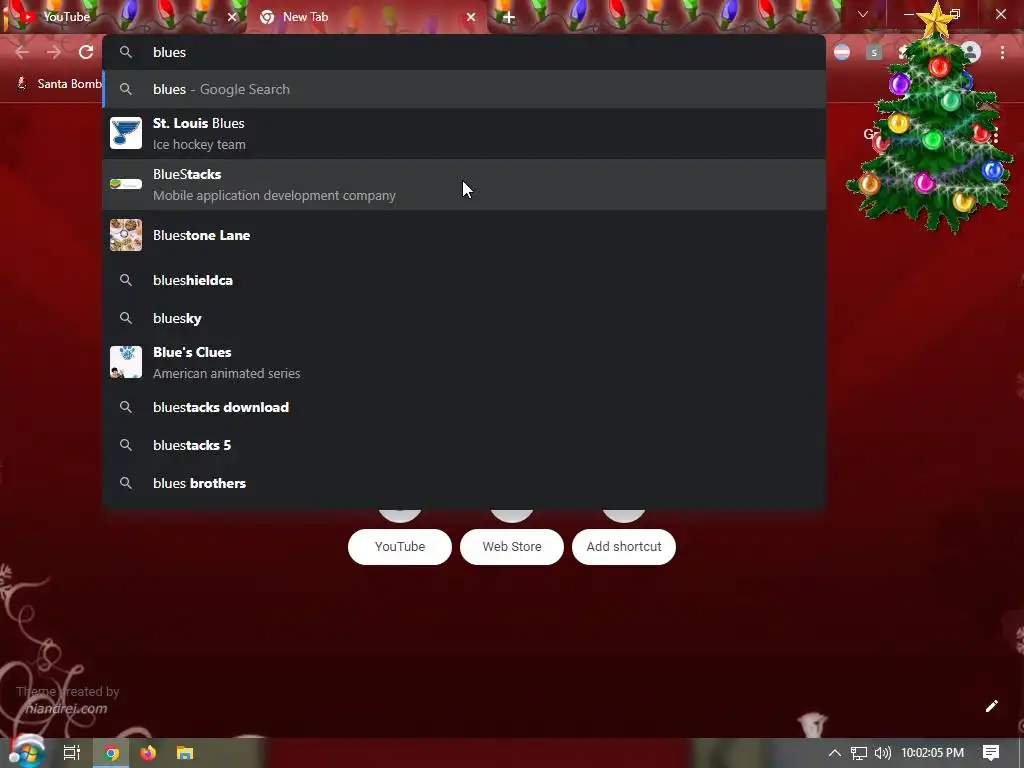Select 'bluestacks 5' suggestion

click(x=464, y=445)
